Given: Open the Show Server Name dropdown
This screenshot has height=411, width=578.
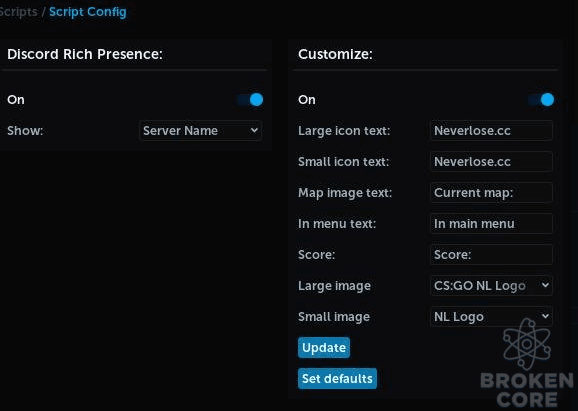Looking at the screenshot, I should pos(201,130).
